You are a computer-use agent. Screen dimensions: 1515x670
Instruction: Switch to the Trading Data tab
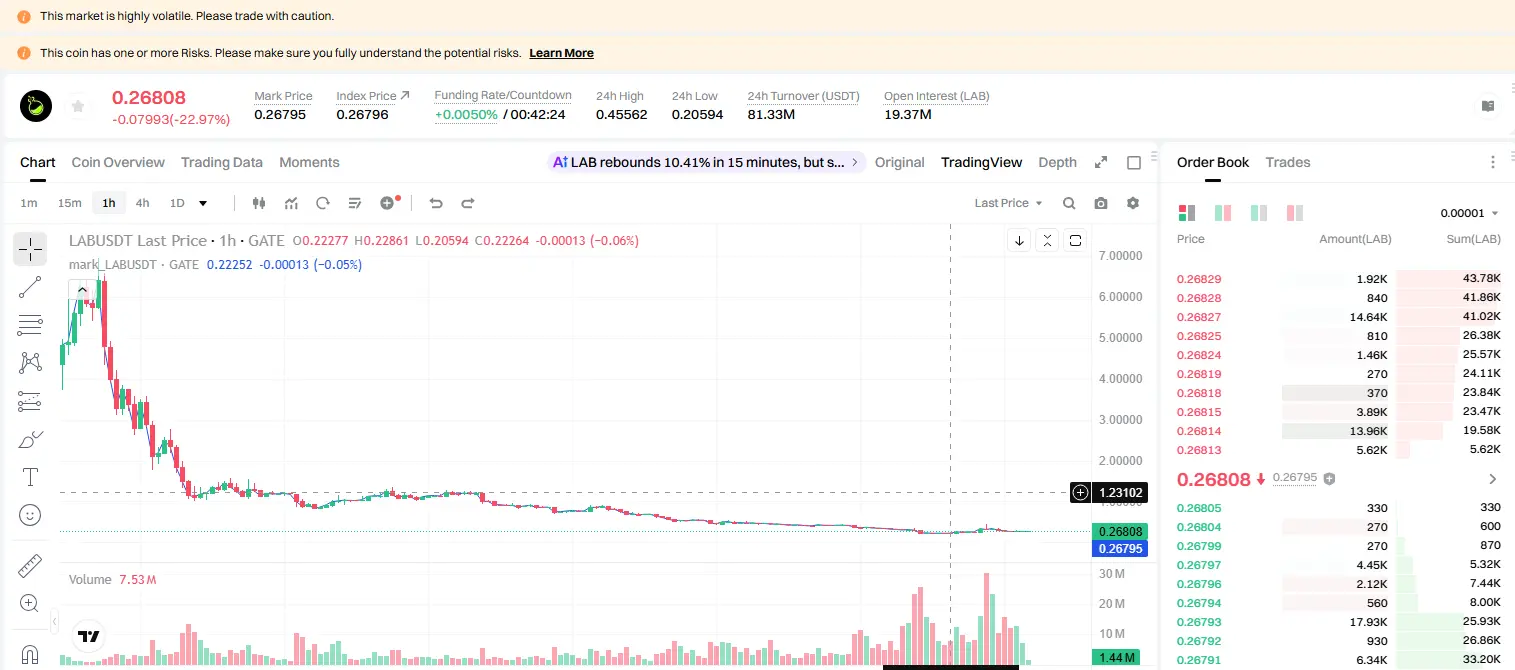coord(222,162)
